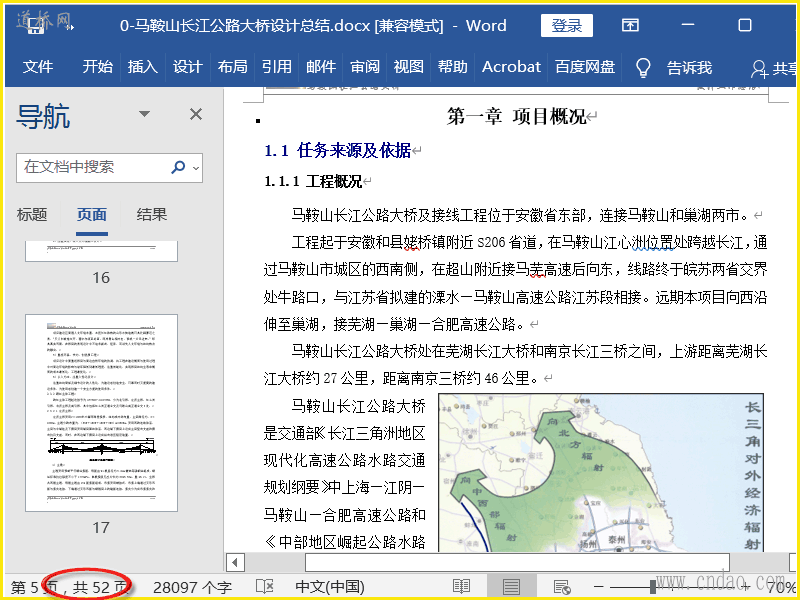Viewport: 800px width, 600px height.
Task: Open the 审阅 ribbon tab
Action: 365,67
